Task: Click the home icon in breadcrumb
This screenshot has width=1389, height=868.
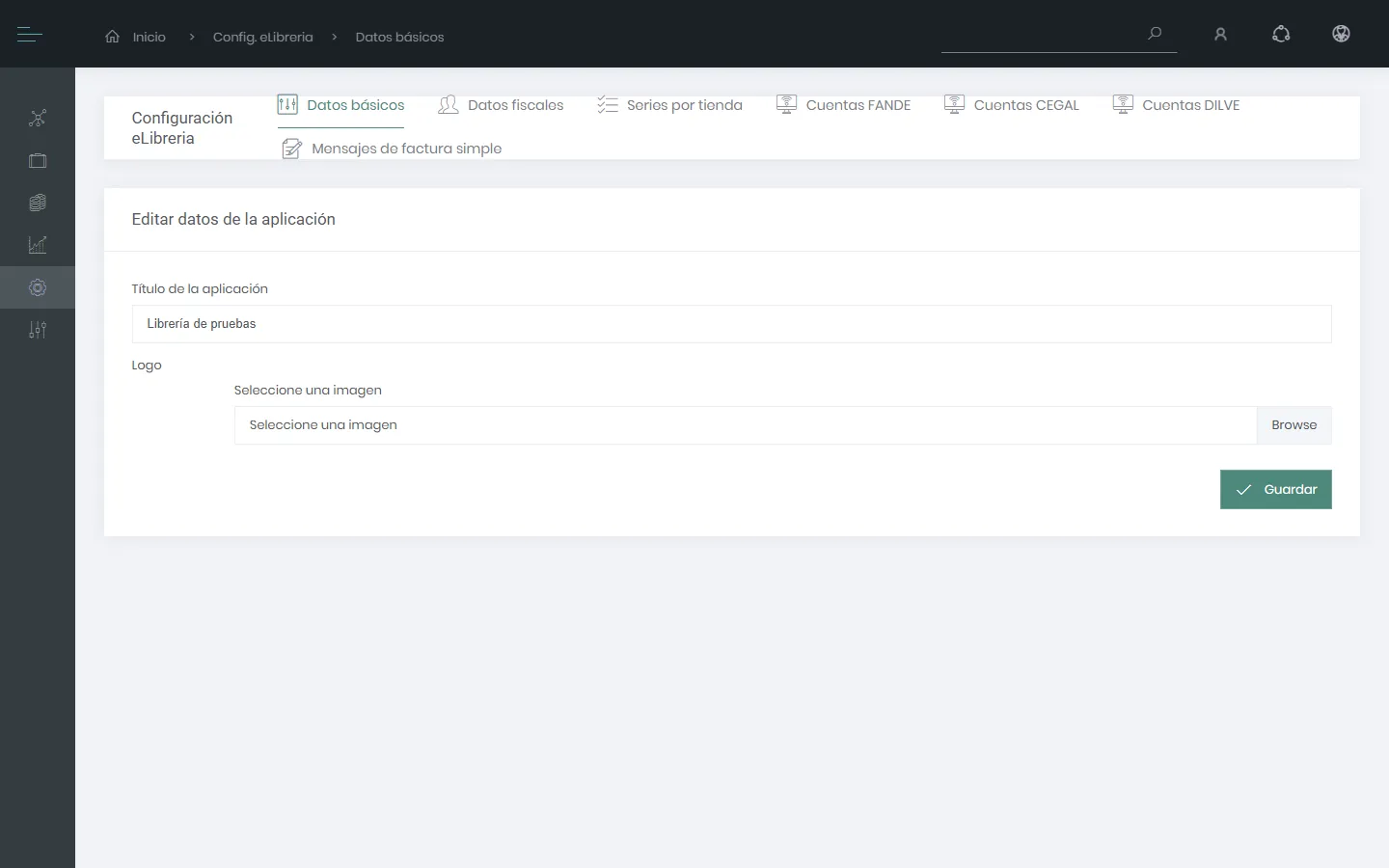Action: [x=113, y=37]
